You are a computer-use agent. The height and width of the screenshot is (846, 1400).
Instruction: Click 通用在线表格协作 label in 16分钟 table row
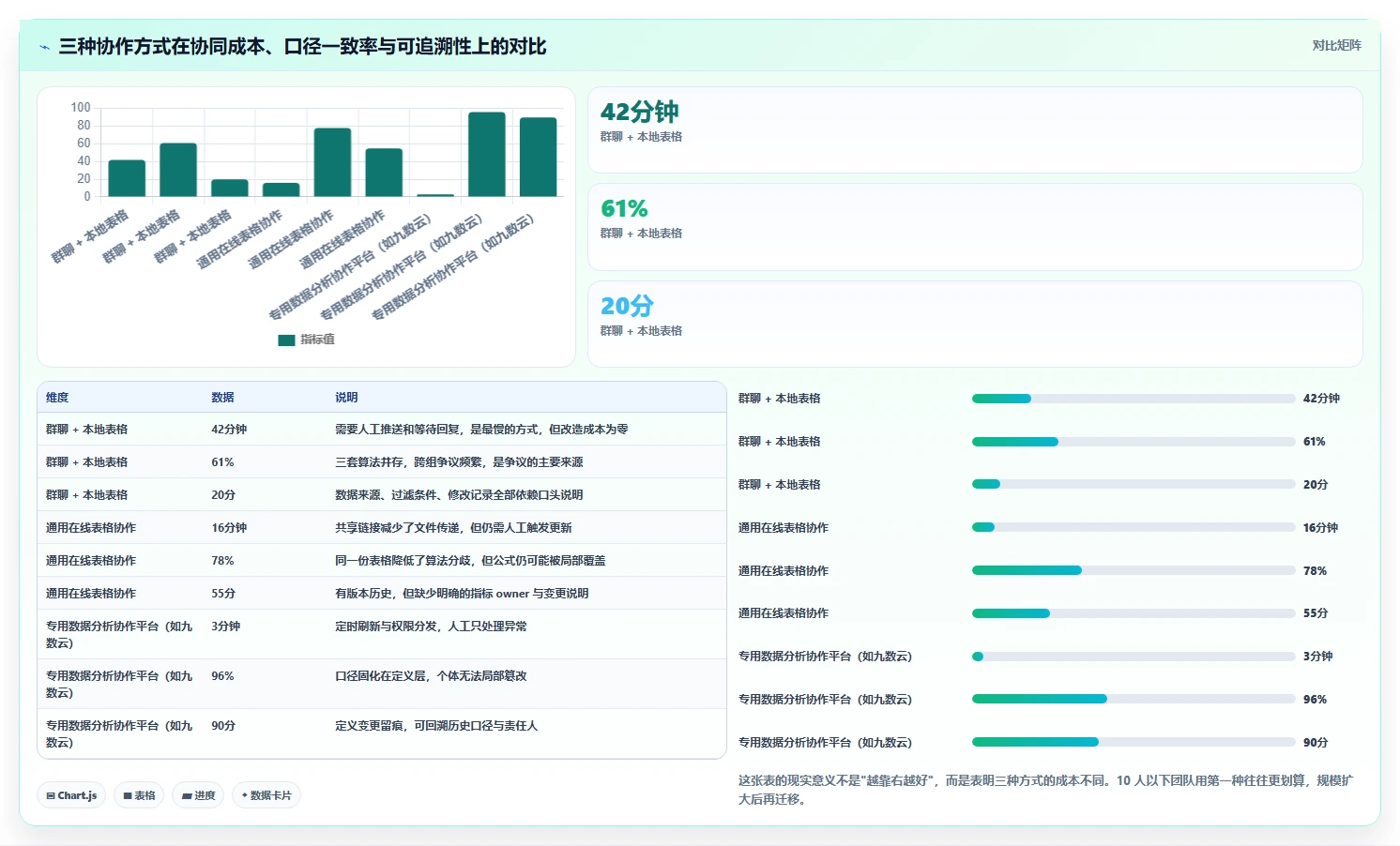point(91,528)
